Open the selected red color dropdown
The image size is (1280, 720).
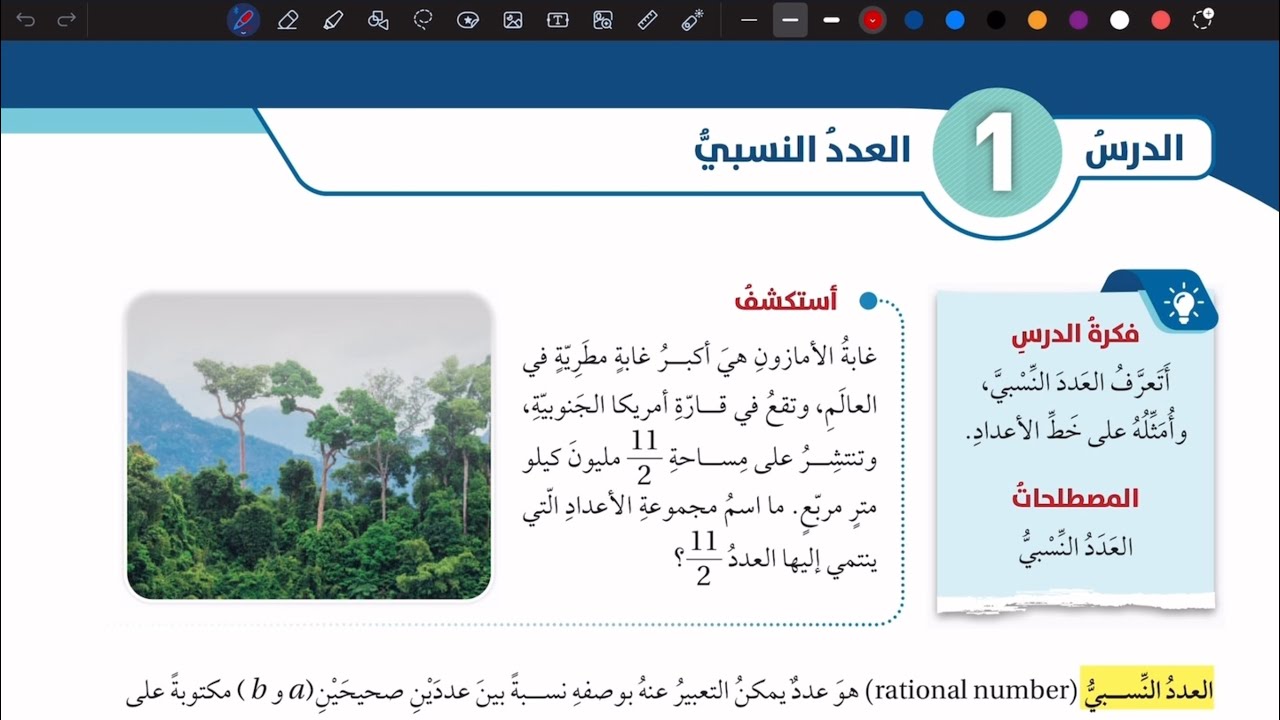tap(873, 20)
